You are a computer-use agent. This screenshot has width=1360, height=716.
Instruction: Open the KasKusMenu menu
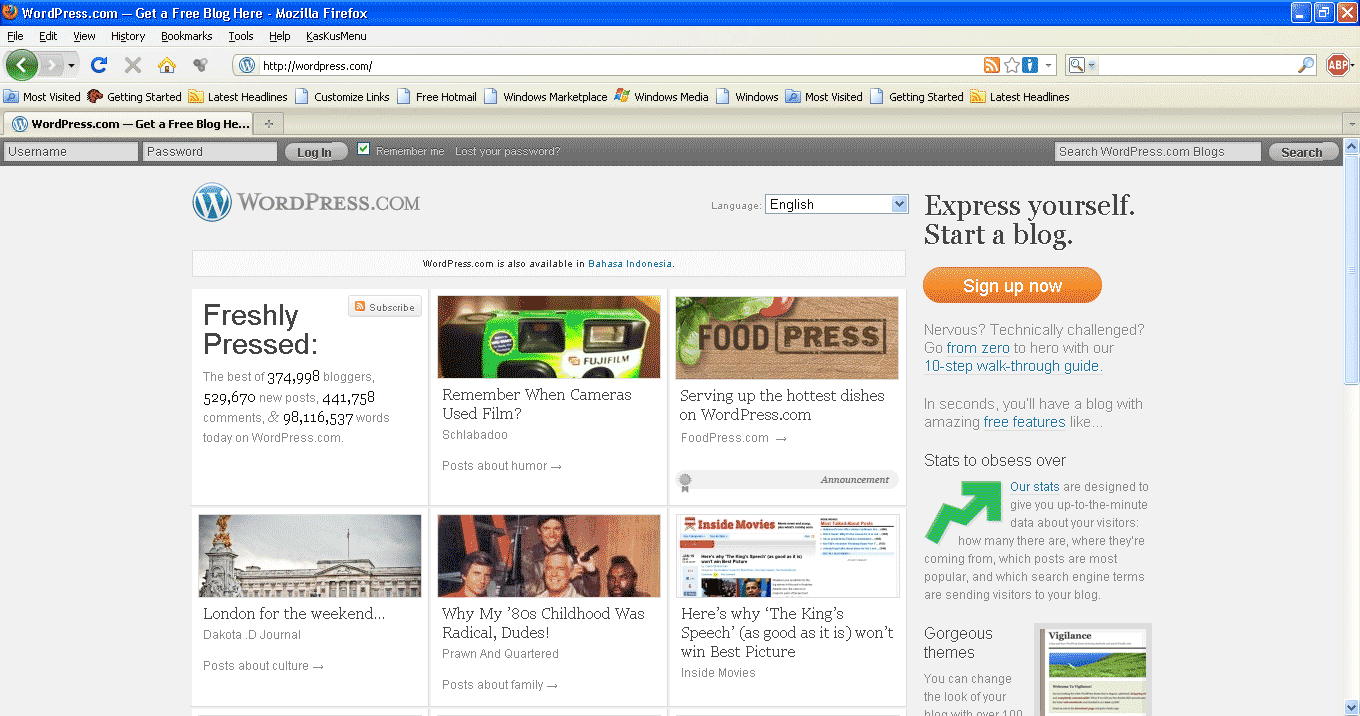[336, 36]
